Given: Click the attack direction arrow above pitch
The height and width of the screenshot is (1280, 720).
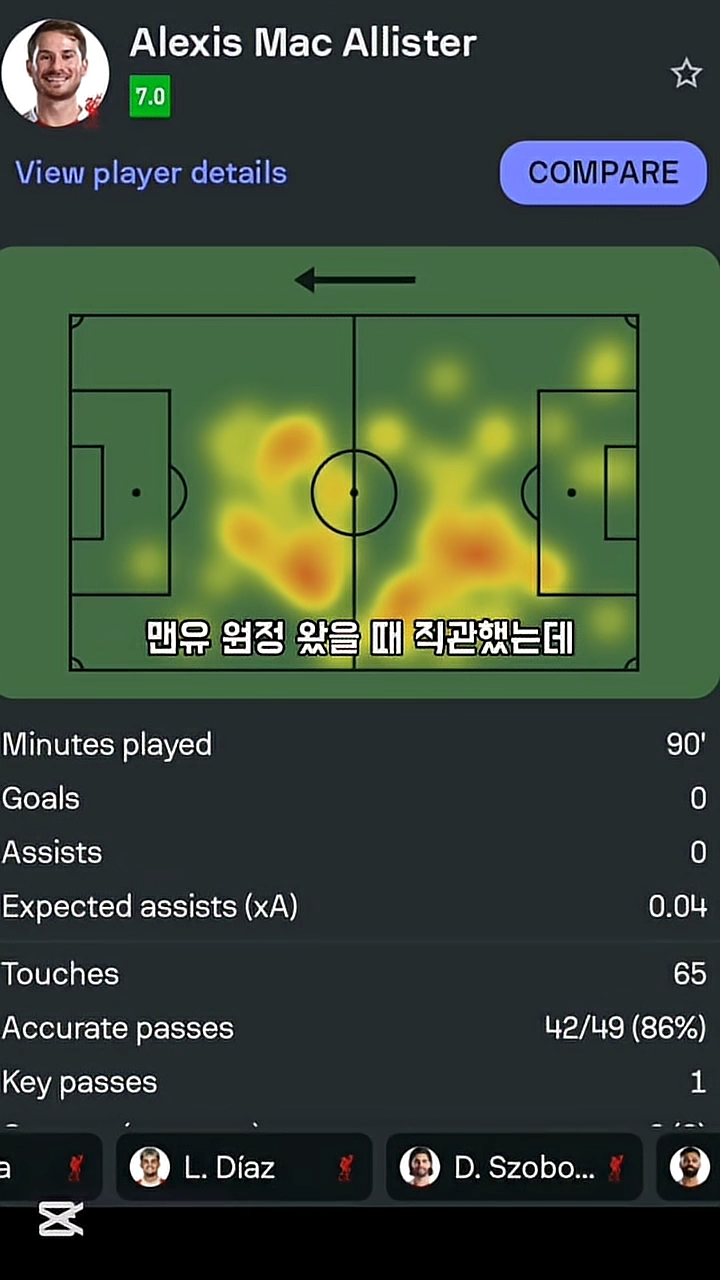Looking at the screenshot, I should tap(355, 280).
